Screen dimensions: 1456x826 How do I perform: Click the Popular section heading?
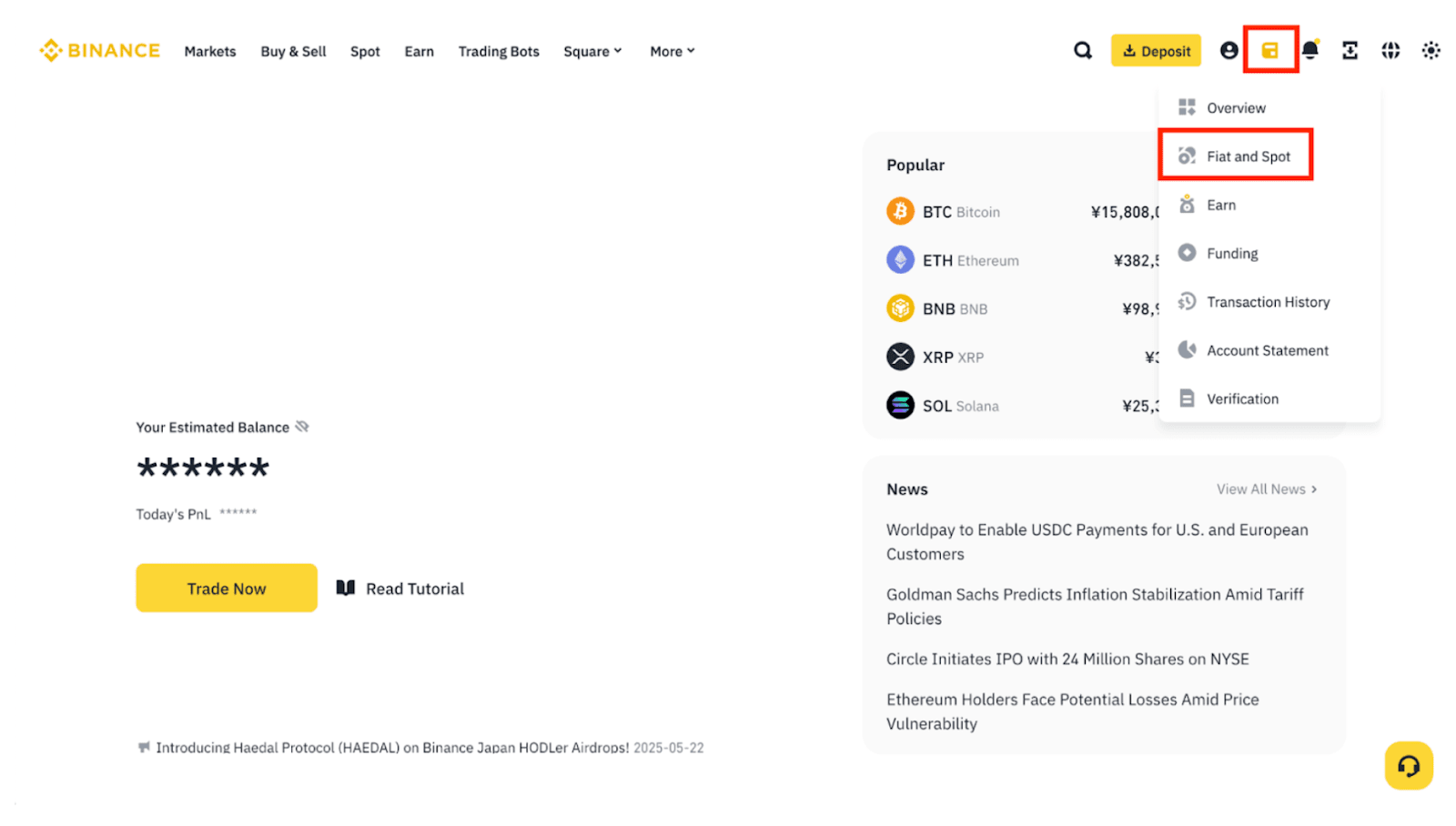(x=915, y=165)
